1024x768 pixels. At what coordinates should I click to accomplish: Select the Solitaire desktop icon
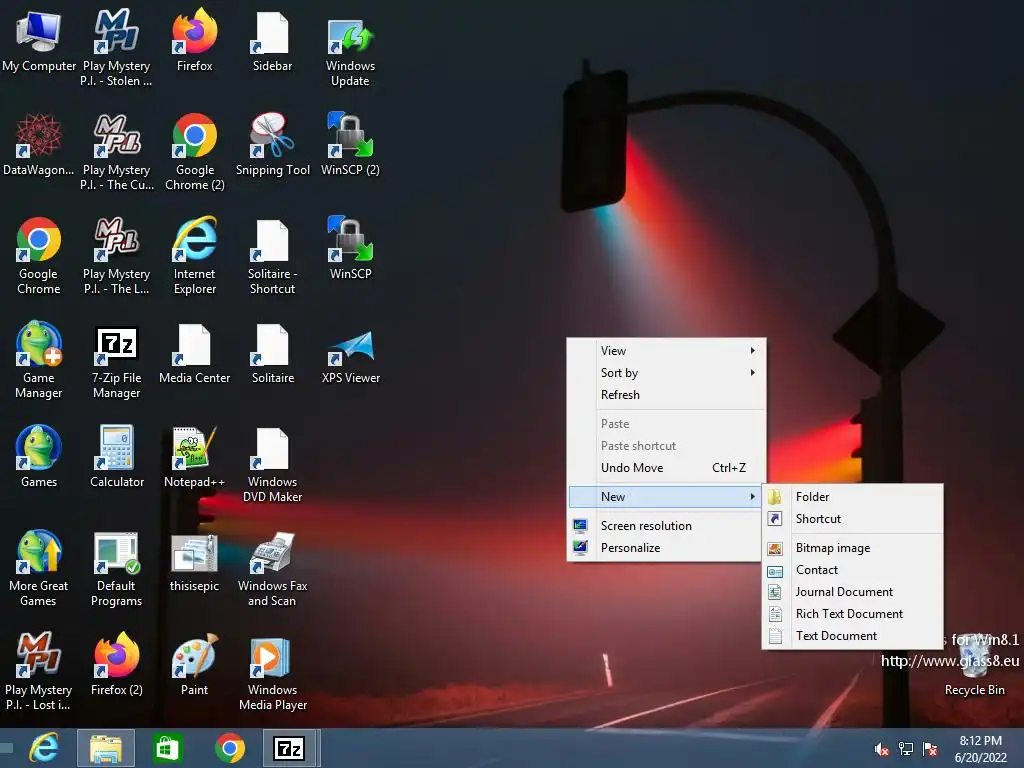pyautogui.click(x=272, y=352)
